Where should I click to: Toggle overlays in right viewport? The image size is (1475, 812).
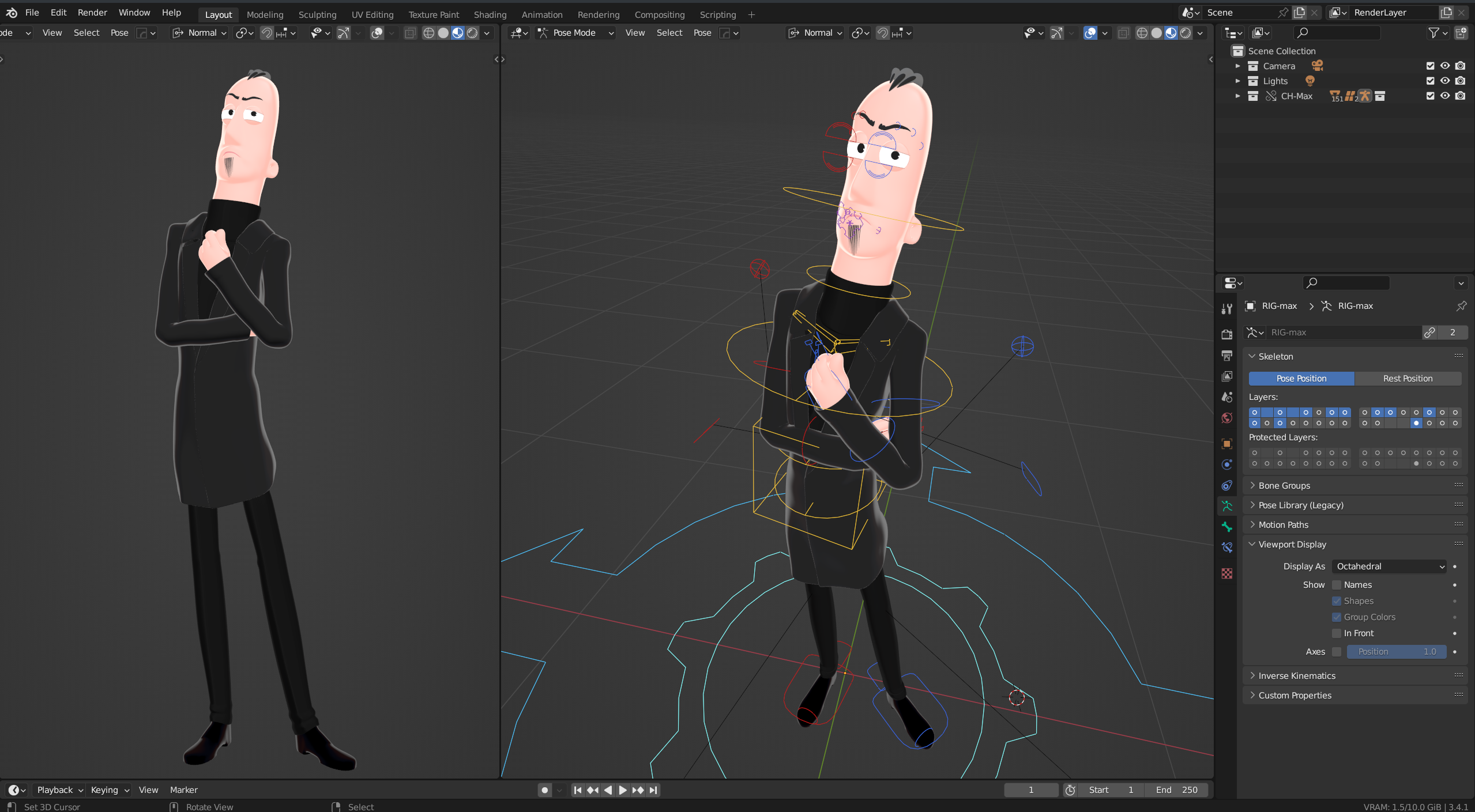click(x=1090, y=33)
